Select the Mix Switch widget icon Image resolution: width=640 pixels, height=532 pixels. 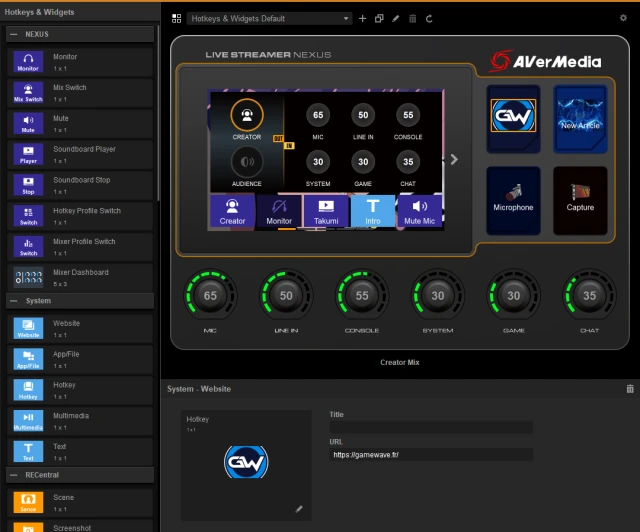click(x=28, y=93)
